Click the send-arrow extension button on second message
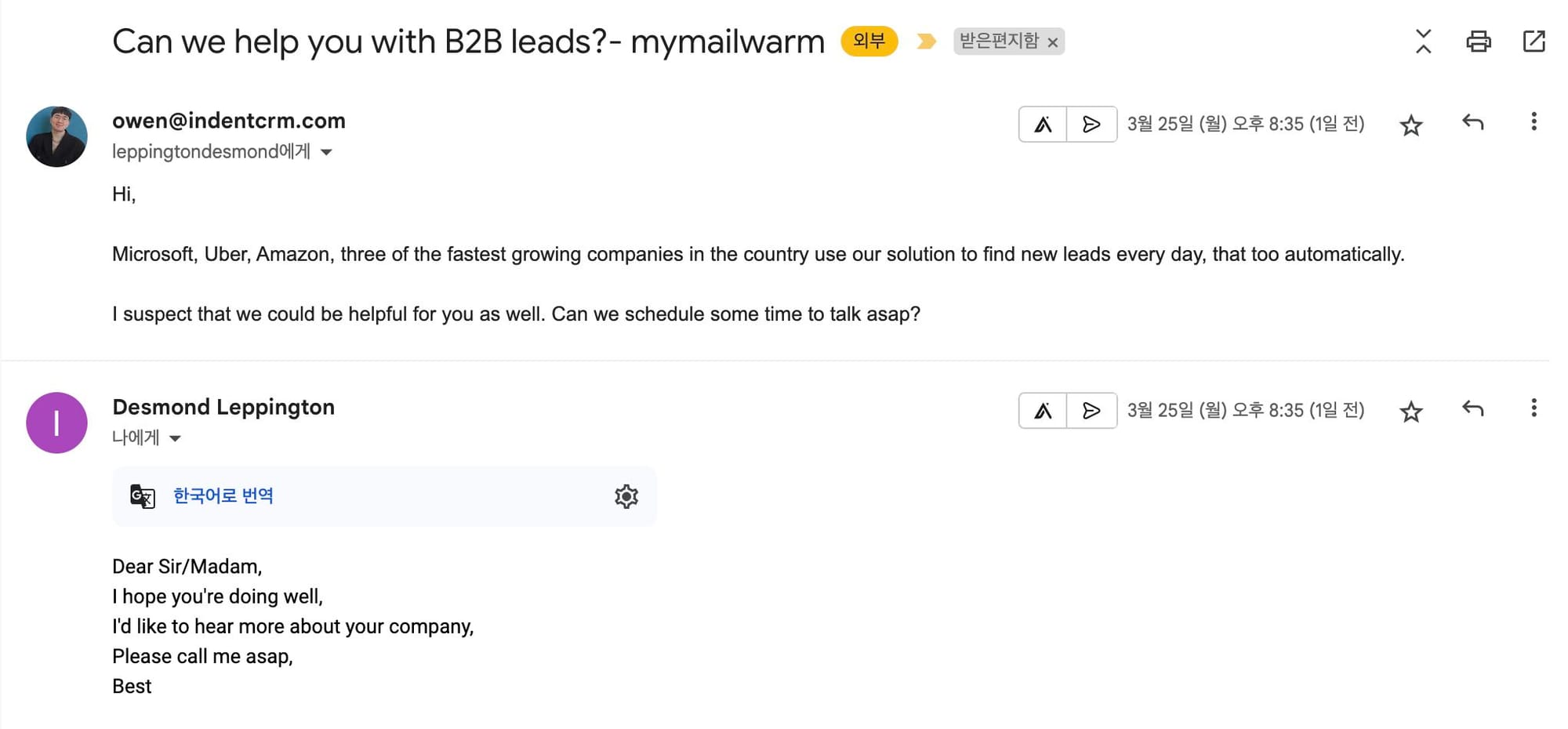Screen dimensions: 1568x729 (1091, 410)
